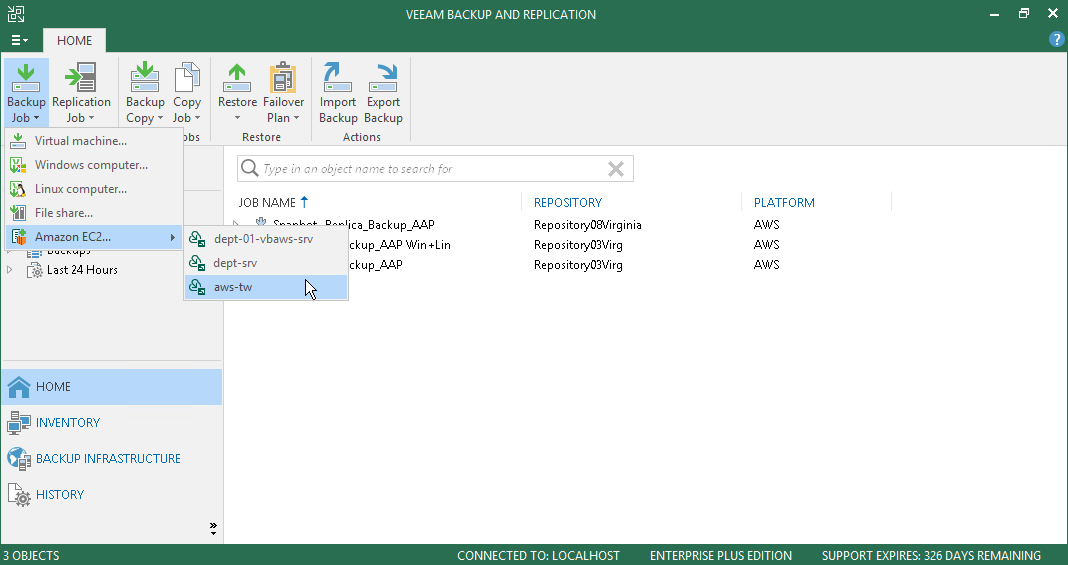Open the Copy Job dropdown arrow
This screenshot has width=1068, height=565.
(x=197, y=118)
